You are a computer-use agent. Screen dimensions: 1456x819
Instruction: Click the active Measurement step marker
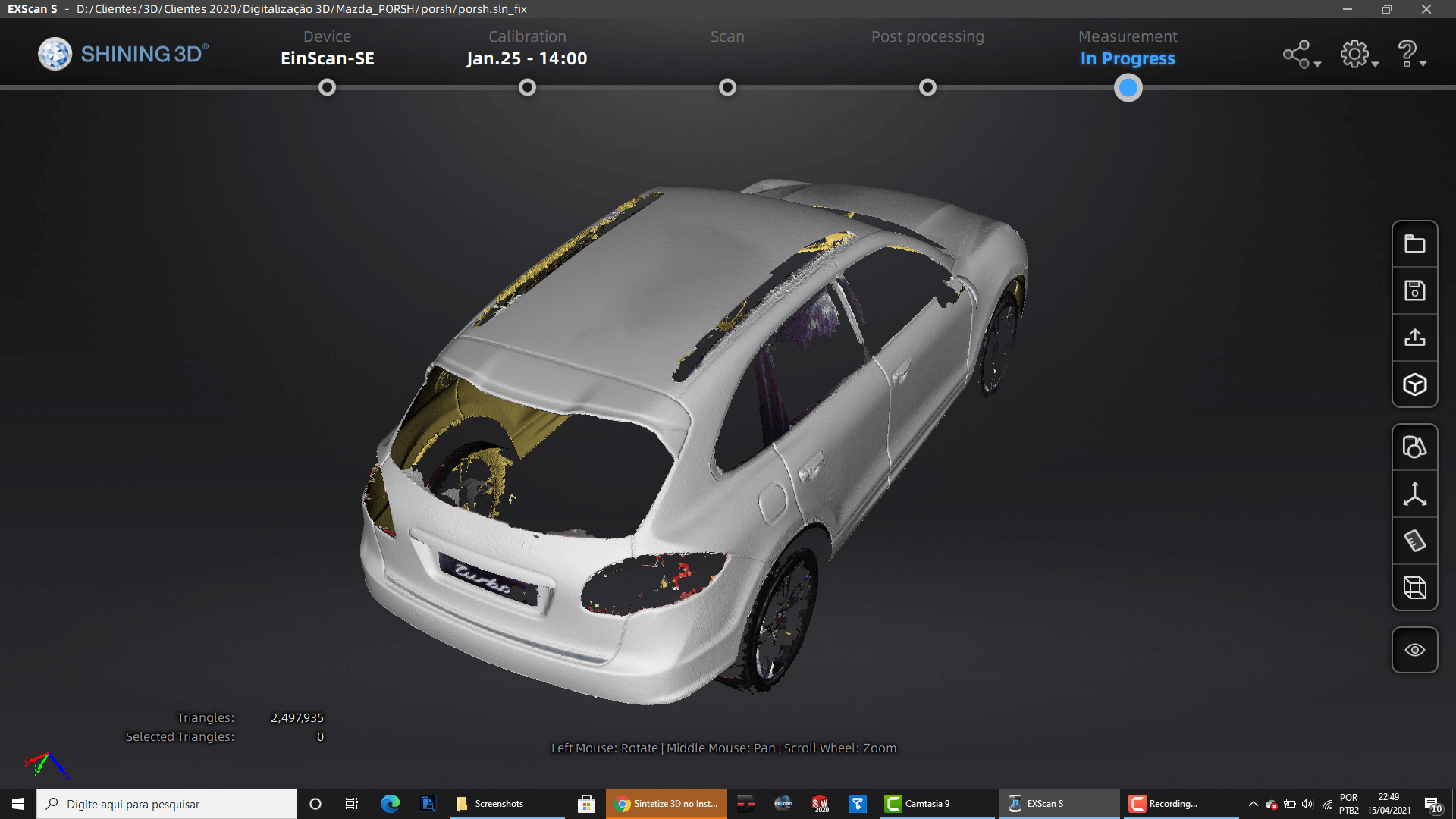[x=1128, y=88]
